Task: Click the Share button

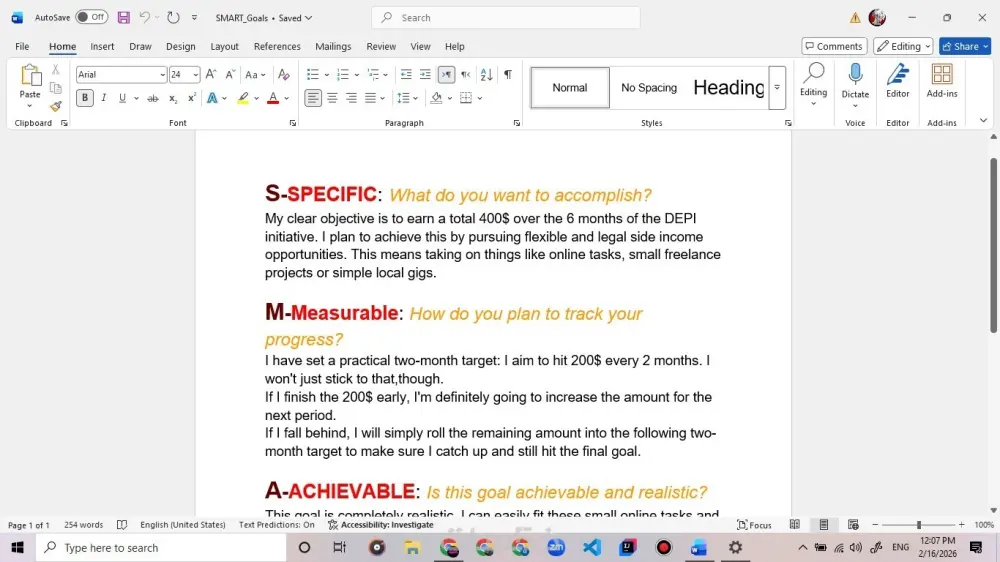Action: point(964,46)
